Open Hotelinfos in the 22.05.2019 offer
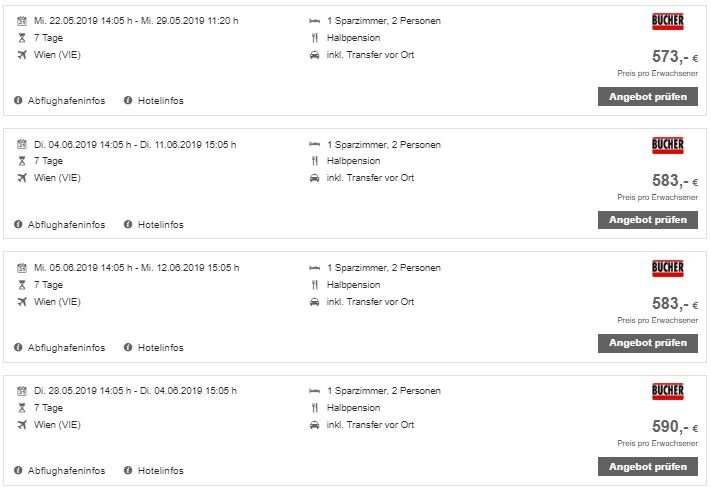The width and height of the screenshot is (711, 491). click(x=161, y=101)
